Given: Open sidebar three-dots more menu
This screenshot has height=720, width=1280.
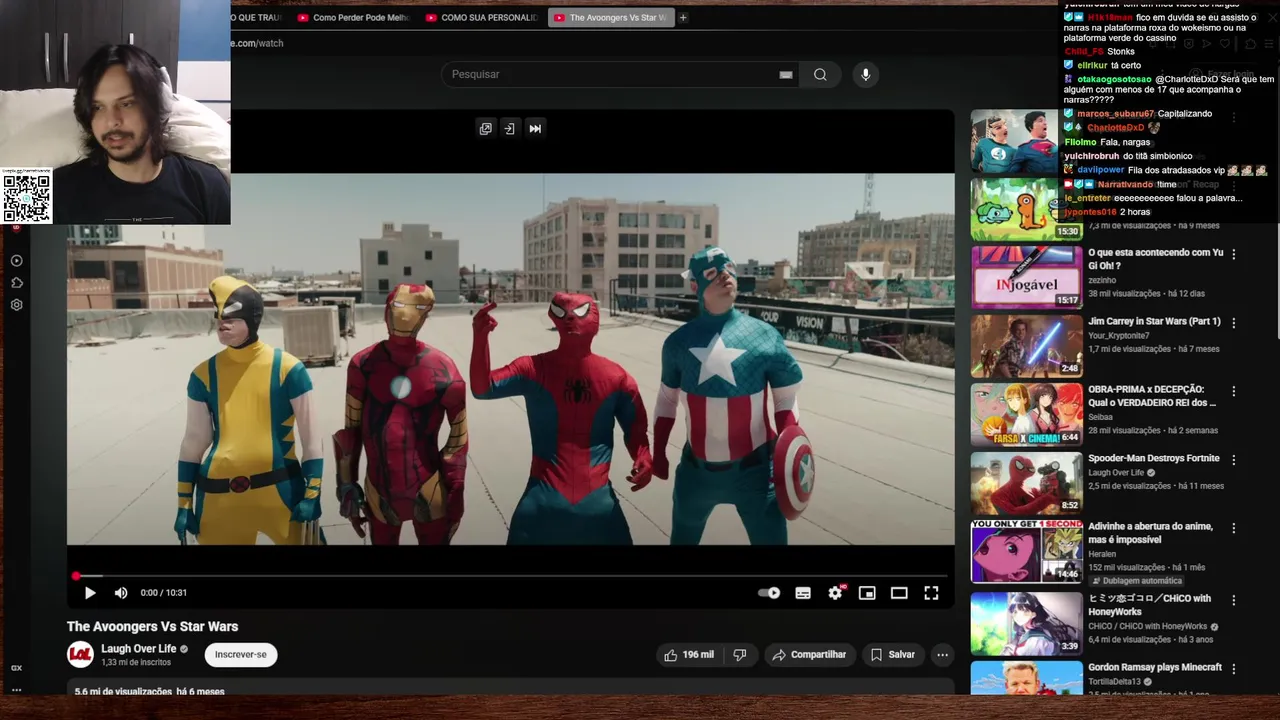Looking at the screenshot, I should (16, 689).
